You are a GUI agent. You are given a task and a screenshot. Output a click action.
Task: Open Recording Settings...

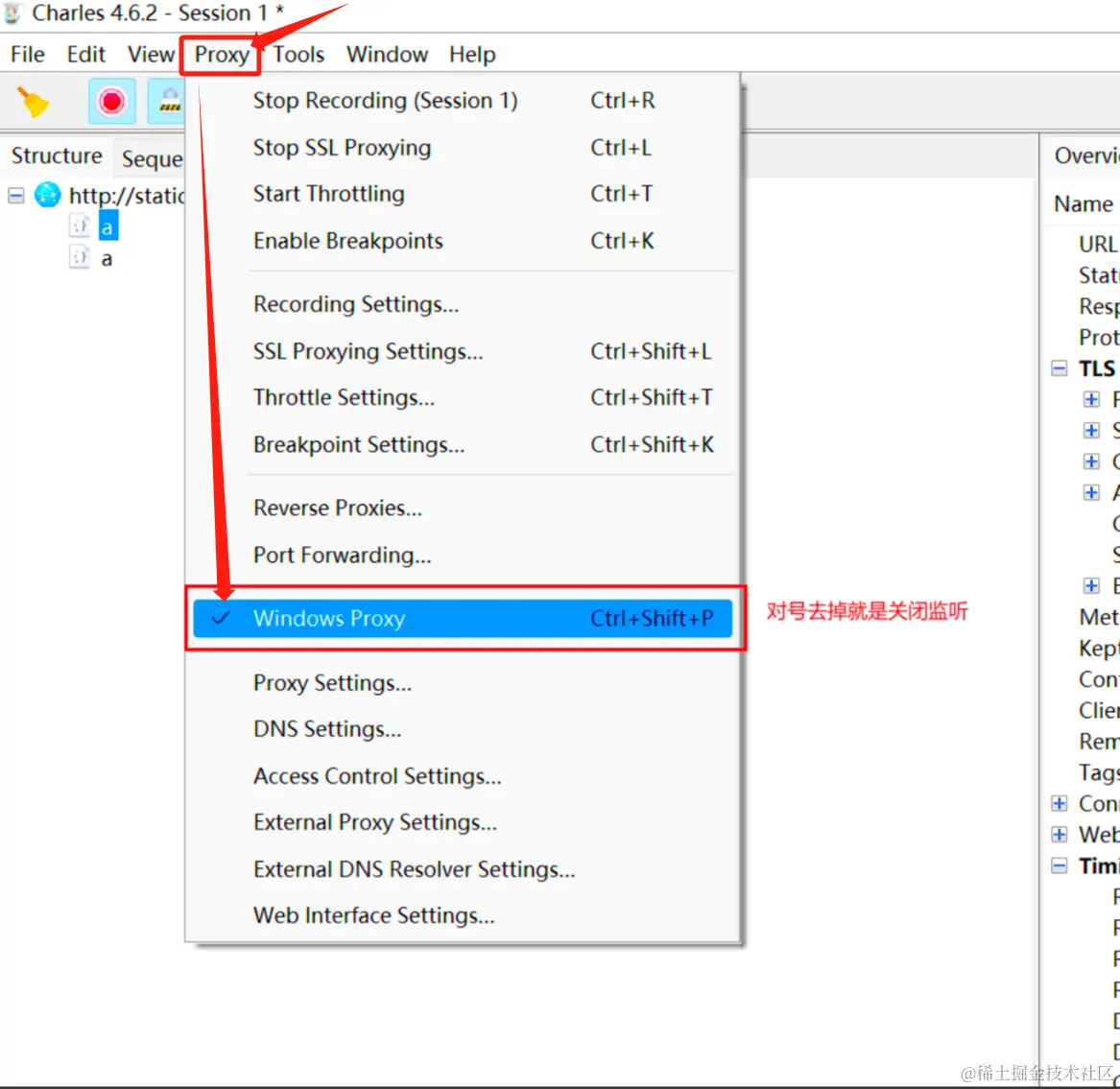tap(463, 304)
